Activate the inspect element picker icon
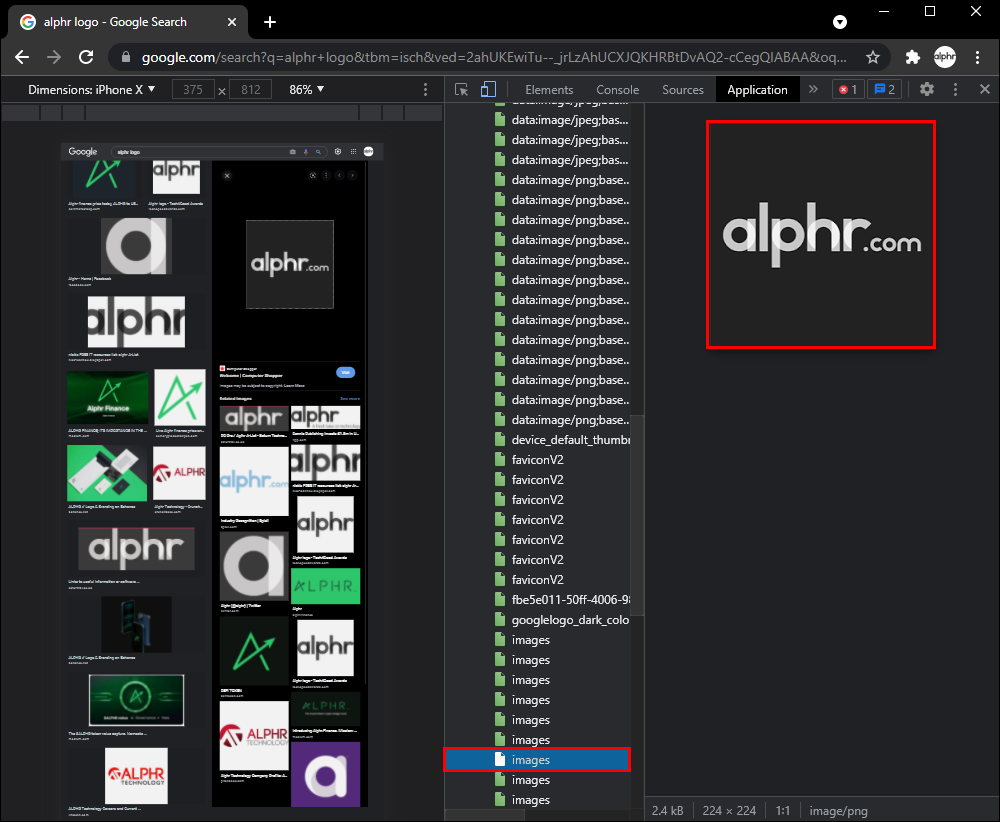This screenshot has width=1000, height=822. click(461, 90)
